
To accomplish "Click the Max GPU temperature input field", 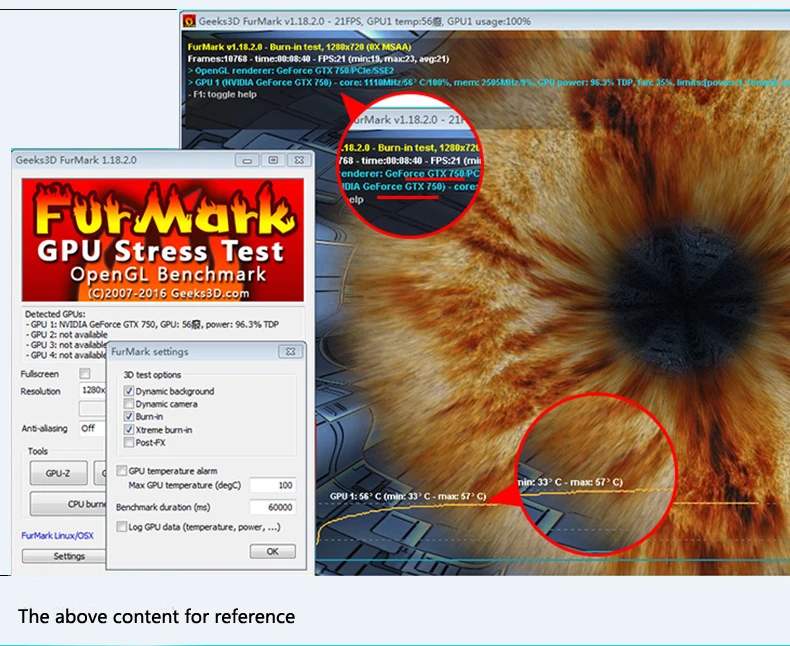I will coord(273,485).
